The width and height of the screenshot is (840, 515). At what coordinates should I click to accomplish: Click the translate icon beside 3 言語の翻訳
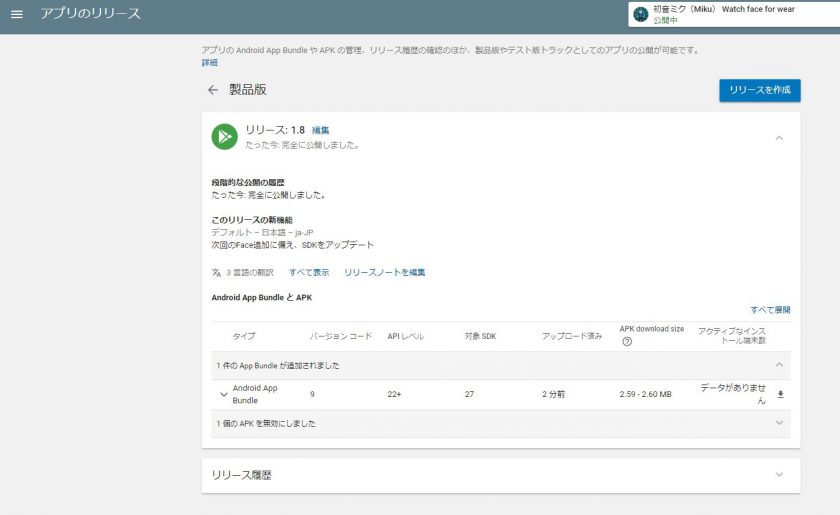coord(216,273)
